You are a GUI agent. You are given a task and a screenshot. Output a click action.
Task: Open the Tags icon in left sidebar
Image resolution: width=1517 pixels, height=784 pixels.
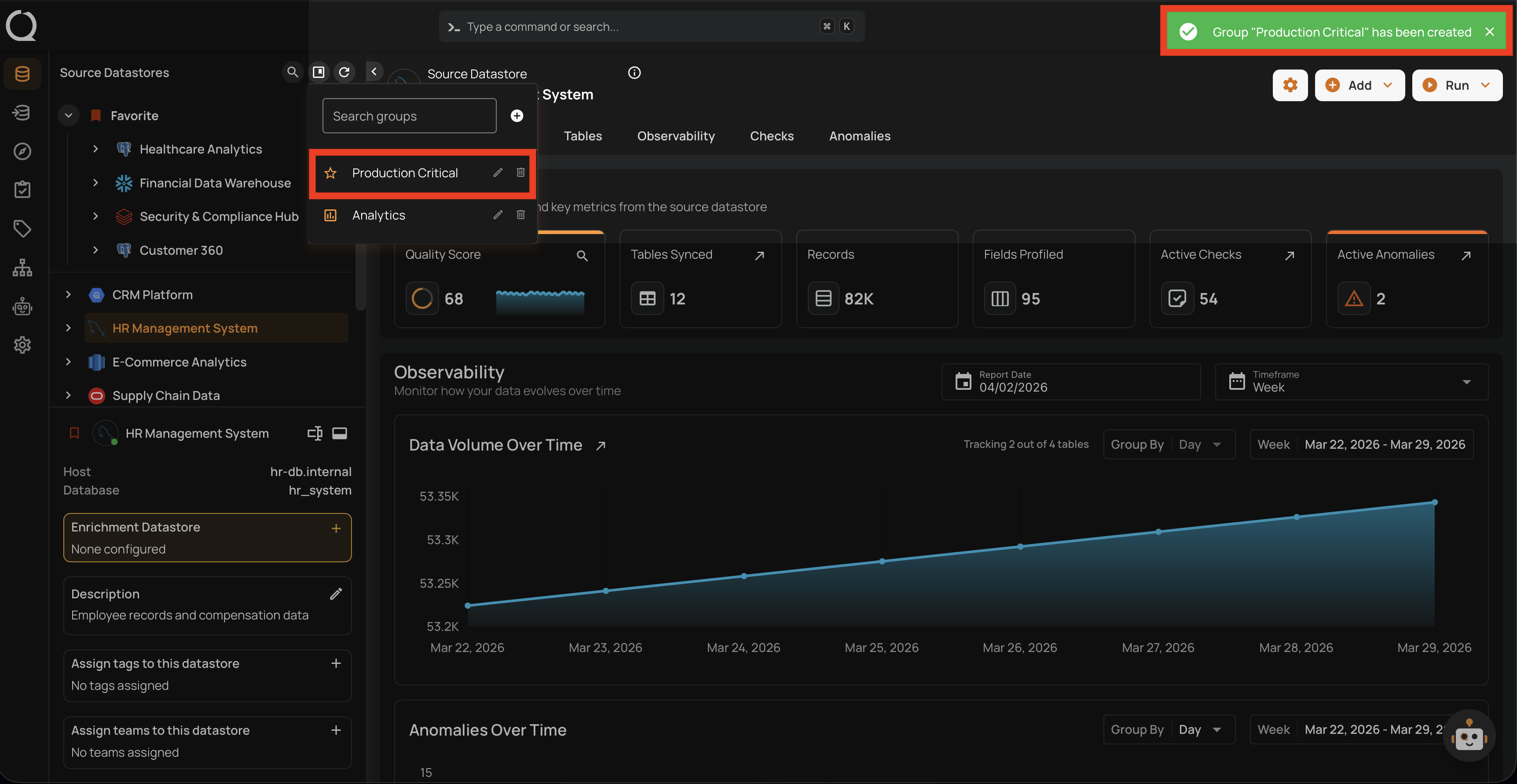[x=22, y=228]
